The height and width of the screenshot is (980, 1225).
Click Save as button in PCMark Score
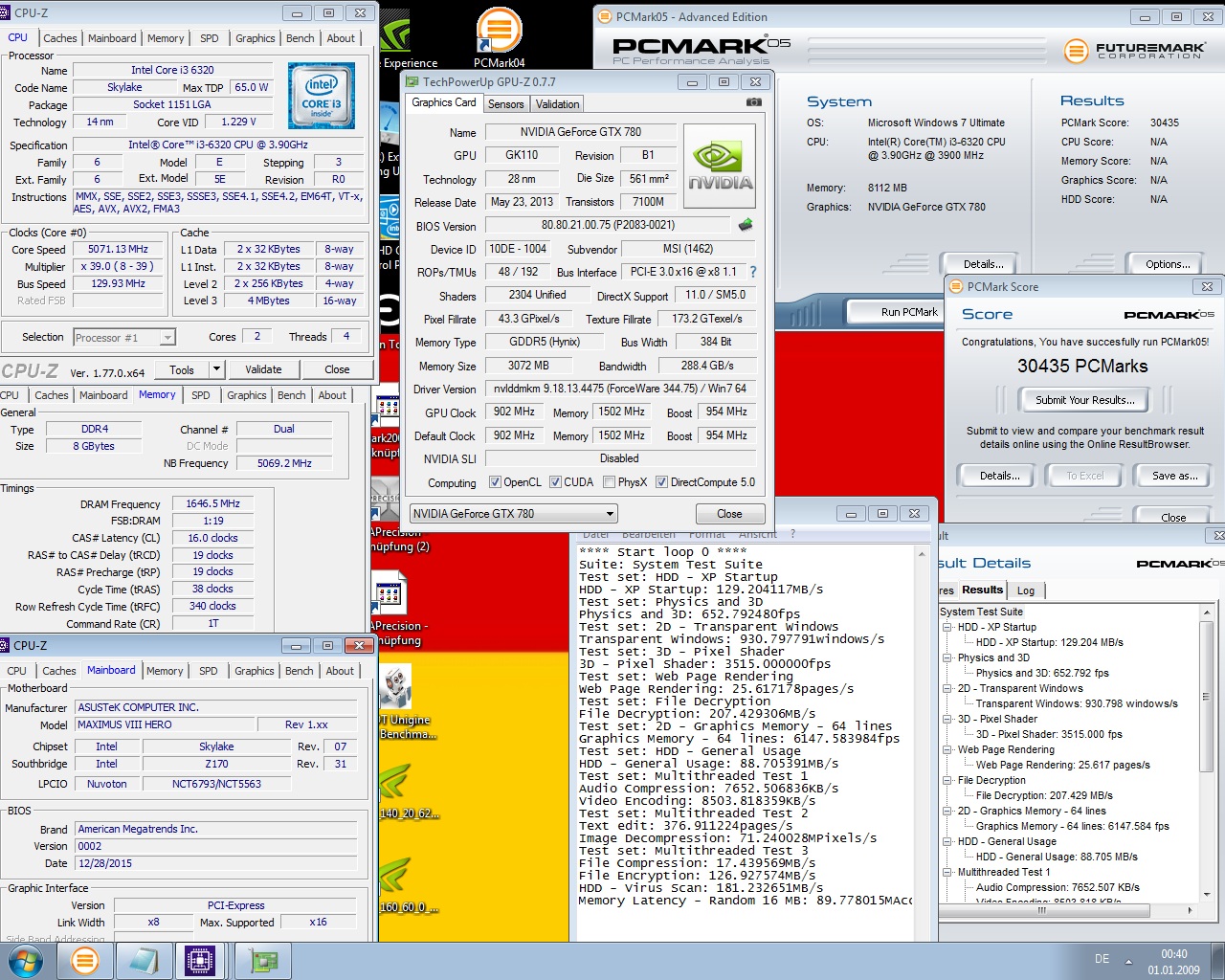tap(1174, 476)
